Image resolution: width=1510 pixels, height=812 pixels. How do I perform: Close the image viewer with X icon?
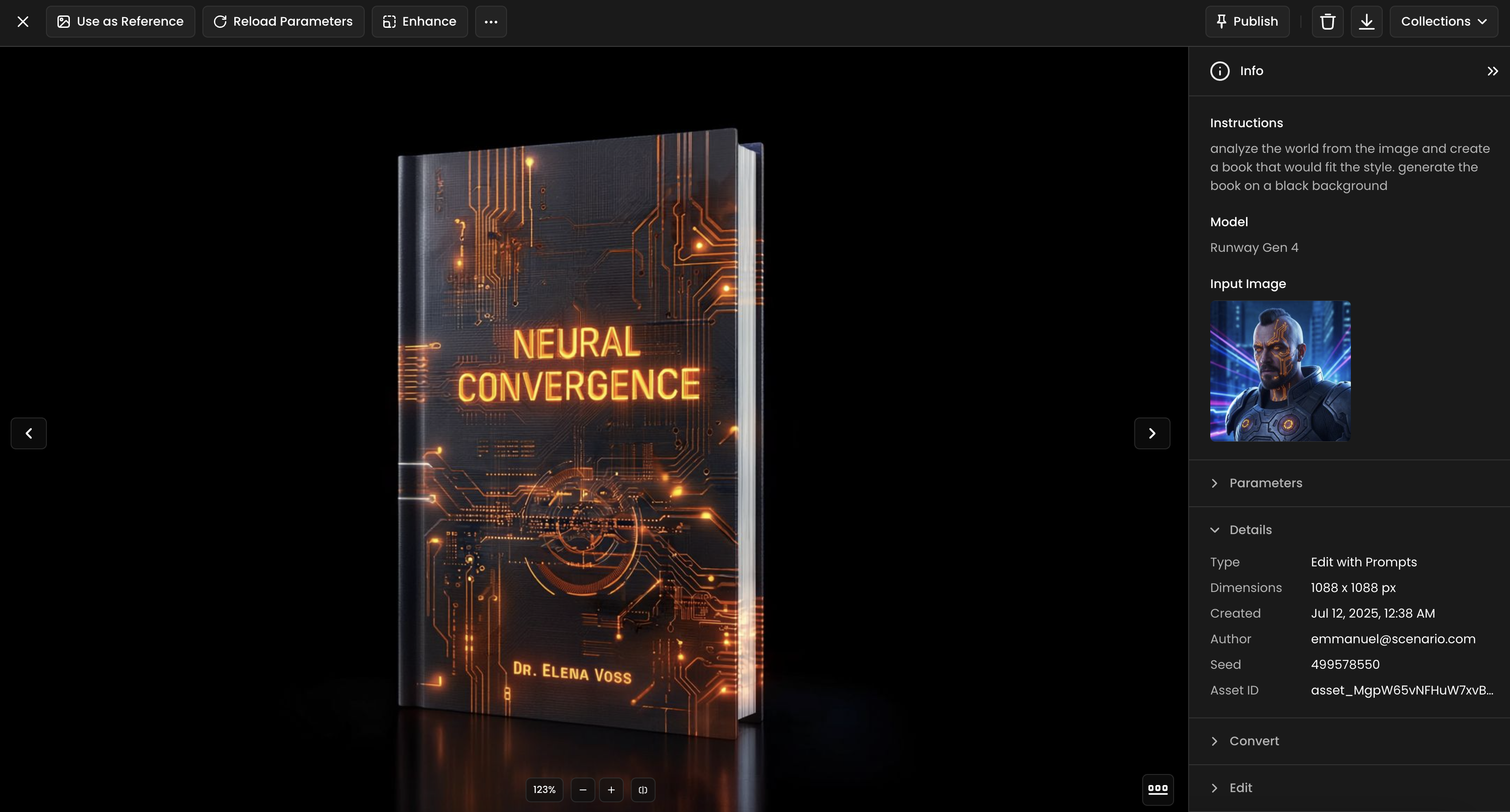pos(23,22)
